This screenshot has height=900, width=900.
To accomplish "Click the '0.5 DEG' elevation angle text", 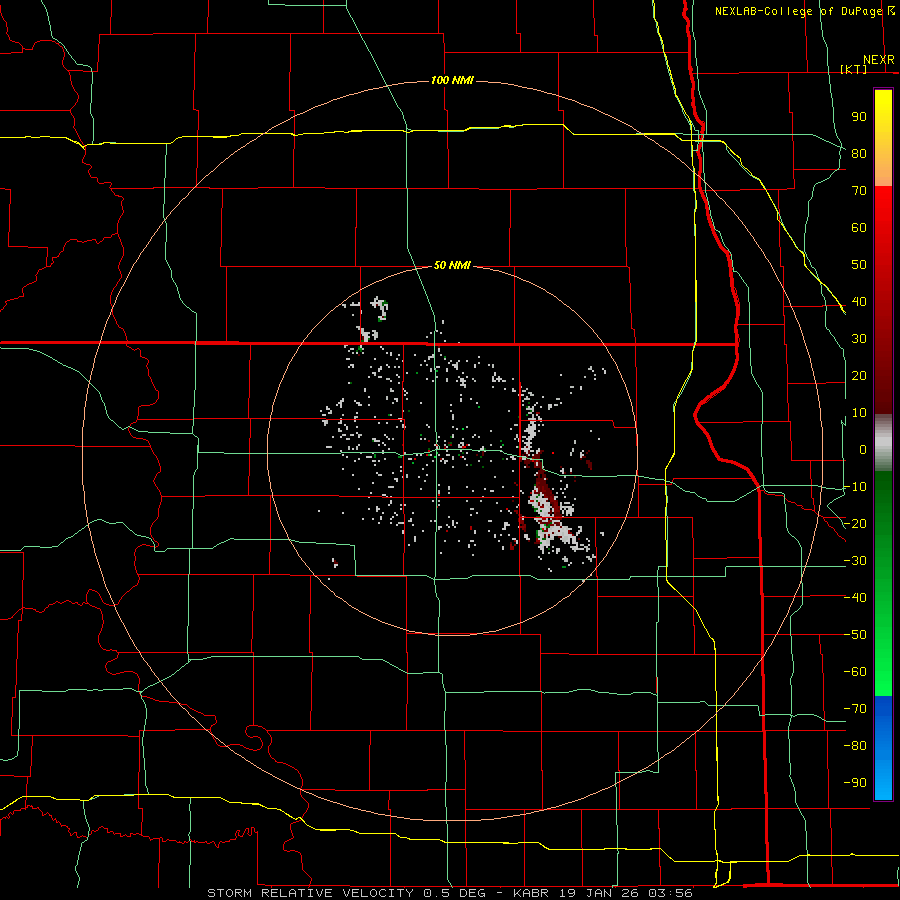I will [454, 893].
